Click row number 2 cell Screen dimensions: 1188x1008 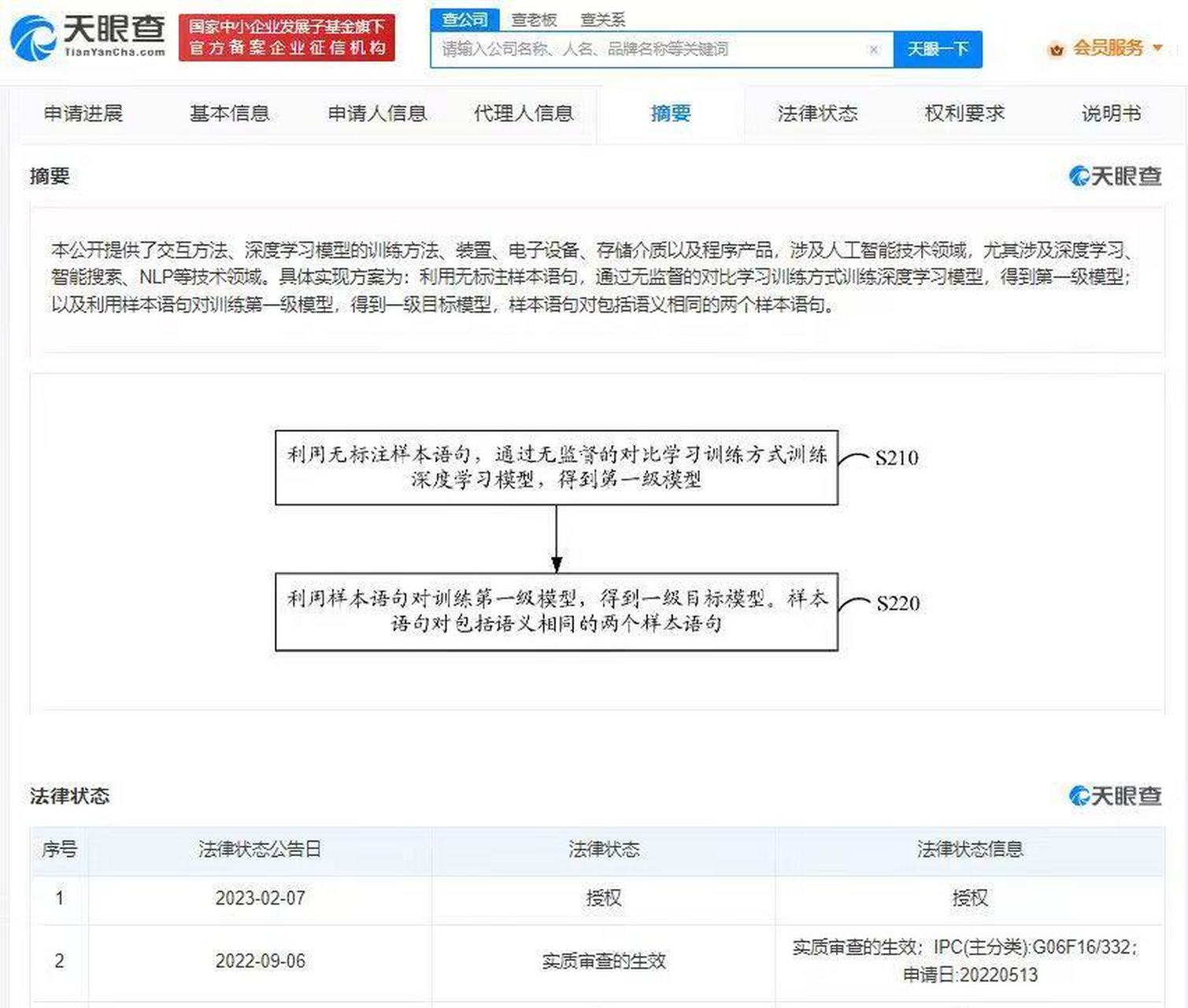pos(60,961)
